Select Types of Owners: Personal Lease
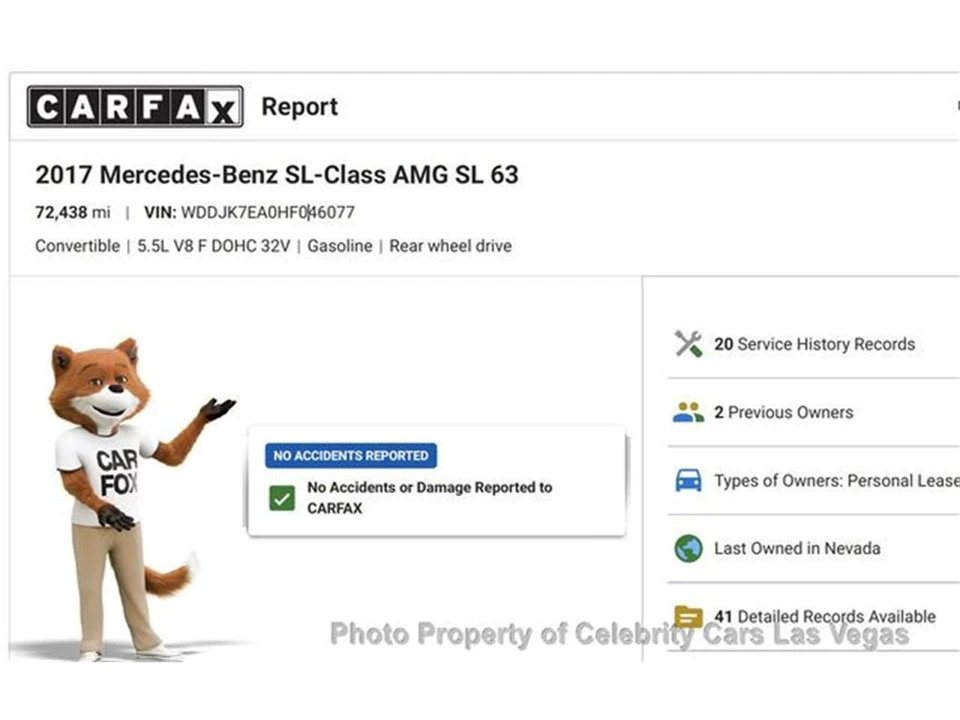The height and width of the screenshot is (720, 960). tap(836, 481)
